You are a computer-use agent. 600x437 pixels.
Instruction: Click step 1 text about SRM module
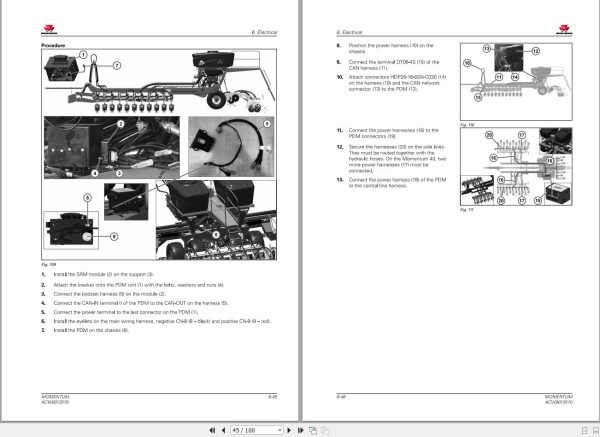[104, 274]
